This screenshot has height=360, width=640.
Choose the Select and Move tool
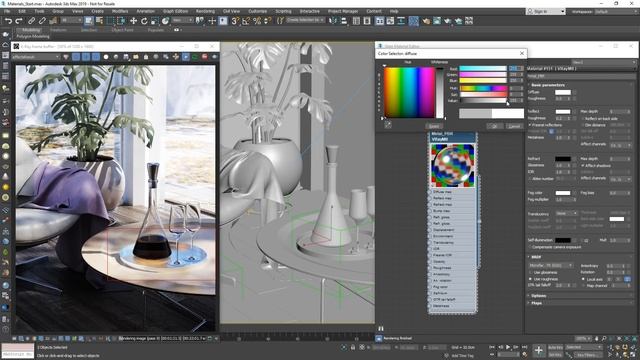(x=133, y=21)
